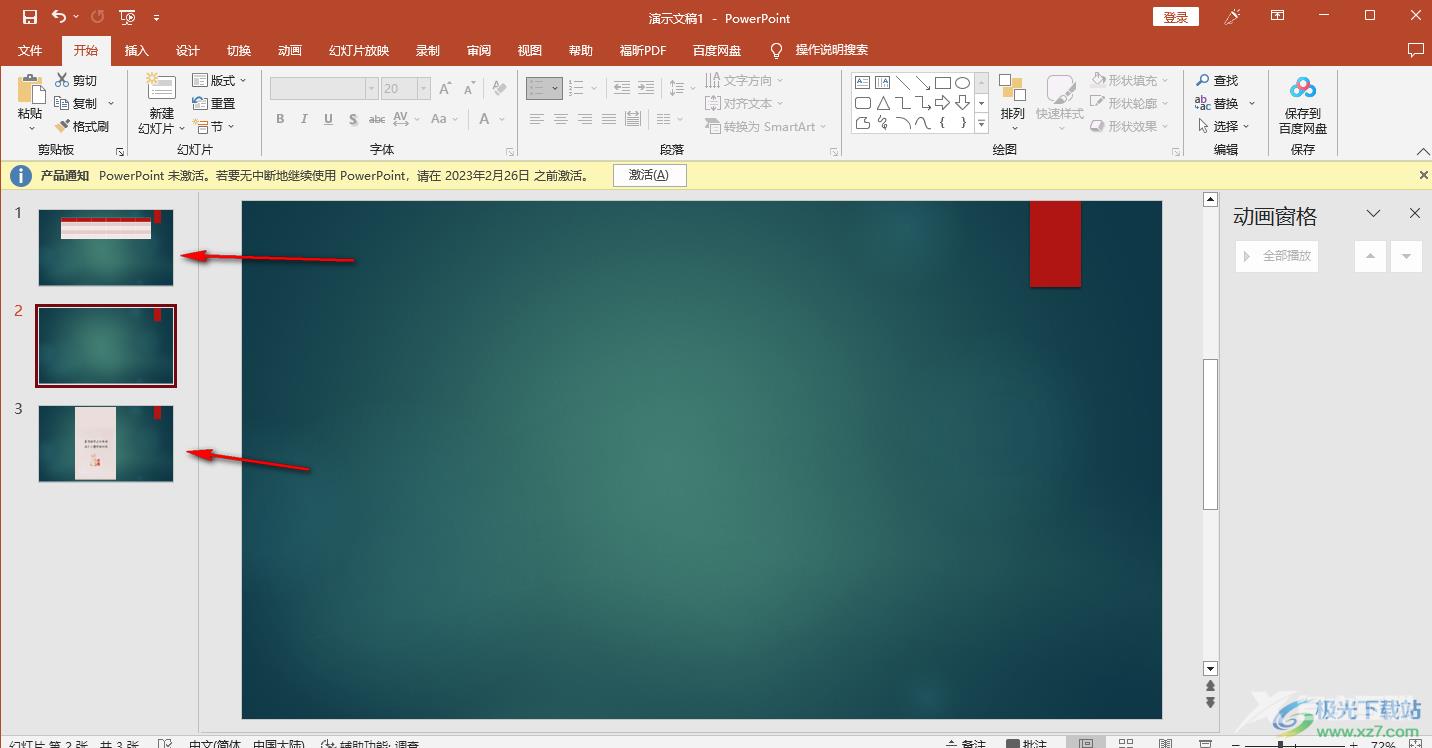Select the straight line shape

point(902,83)
